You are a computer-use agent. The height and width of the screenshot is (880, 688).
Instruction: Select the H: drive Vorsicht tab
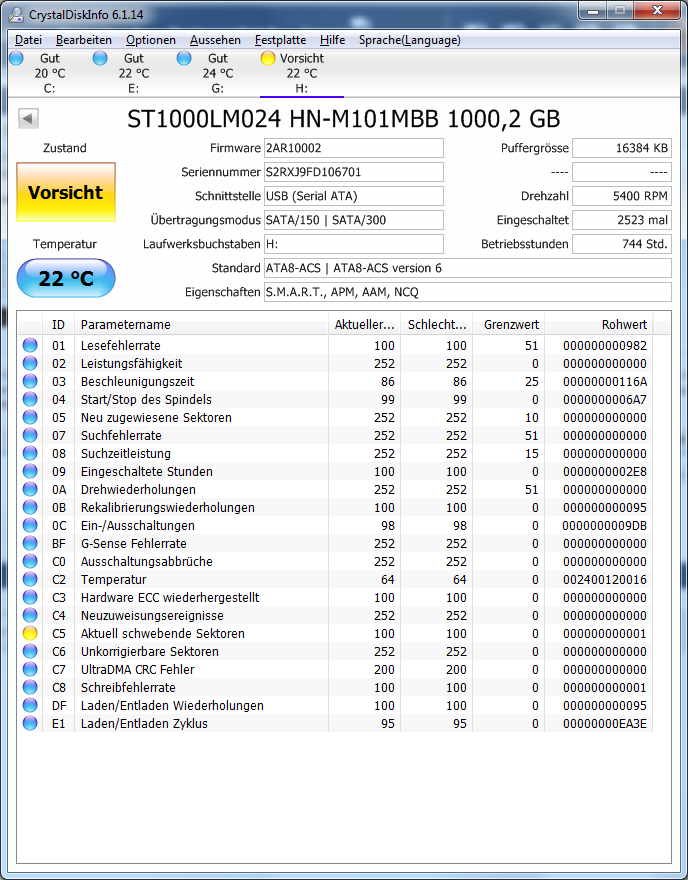click(302, 73)
